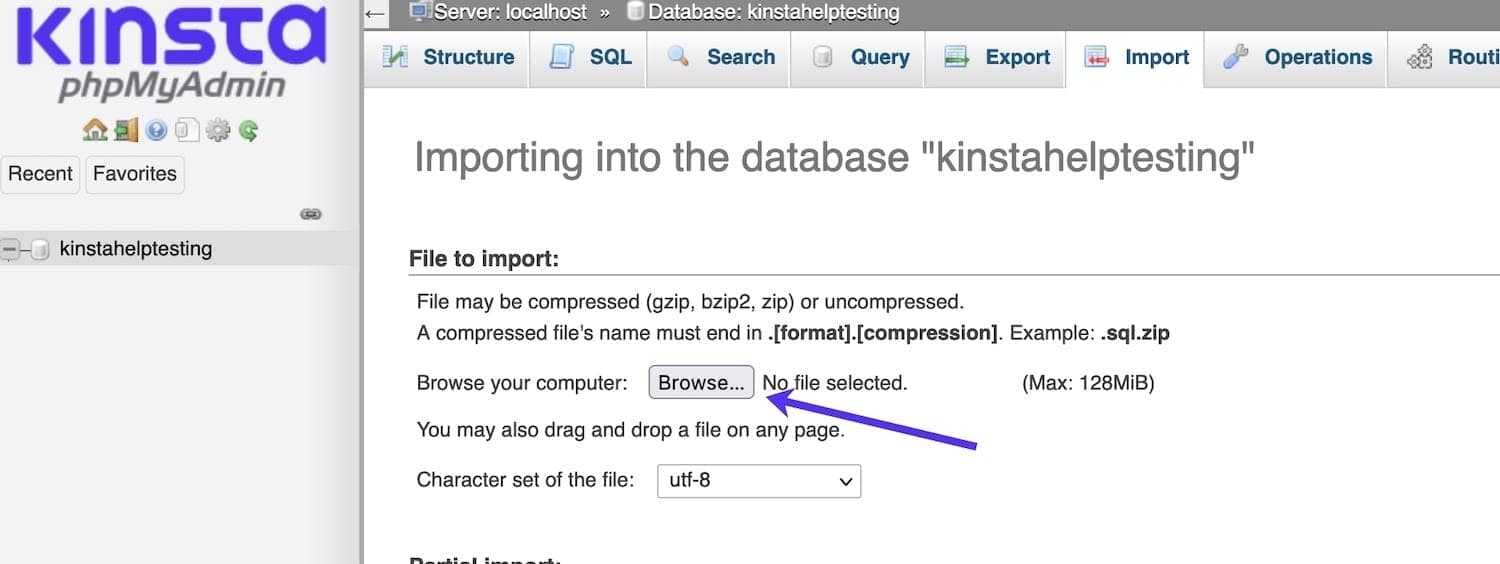Screen dimensions: 1500x564
Task: Open phpMyAdmin documentation help icon
Action: click(x=156, y=130)
